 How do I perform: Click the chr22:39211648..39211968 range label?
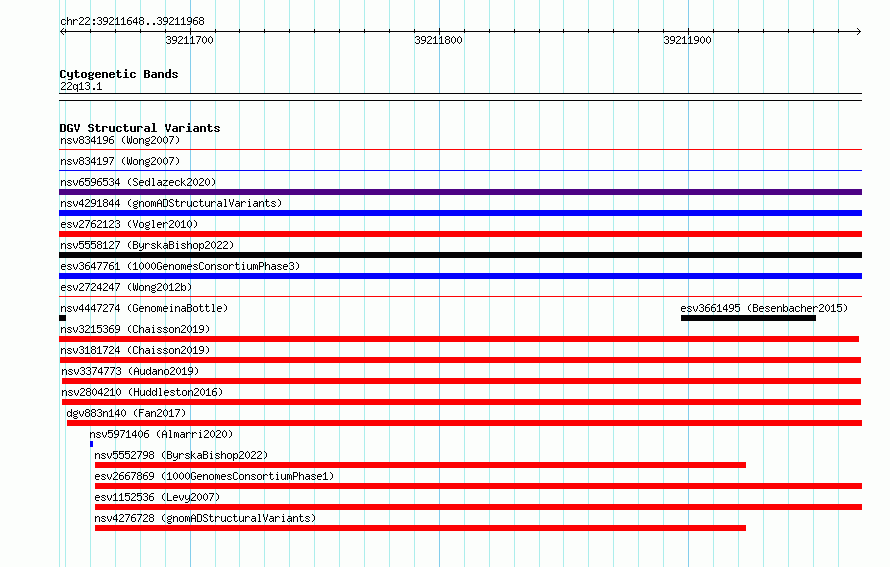coord(132,22)
